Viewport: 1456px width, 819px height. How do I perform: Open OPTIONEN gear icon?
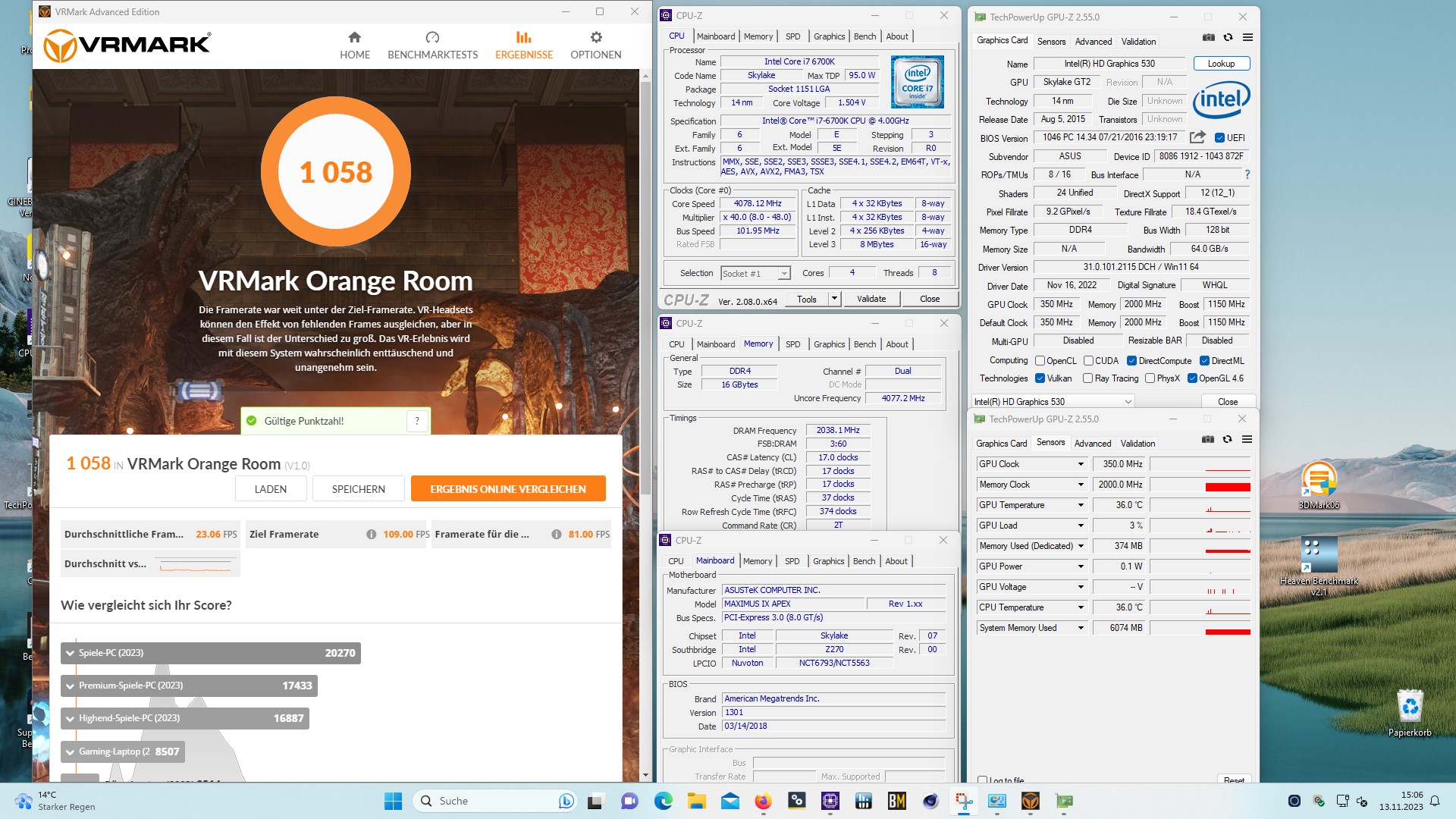coord(596,37)
